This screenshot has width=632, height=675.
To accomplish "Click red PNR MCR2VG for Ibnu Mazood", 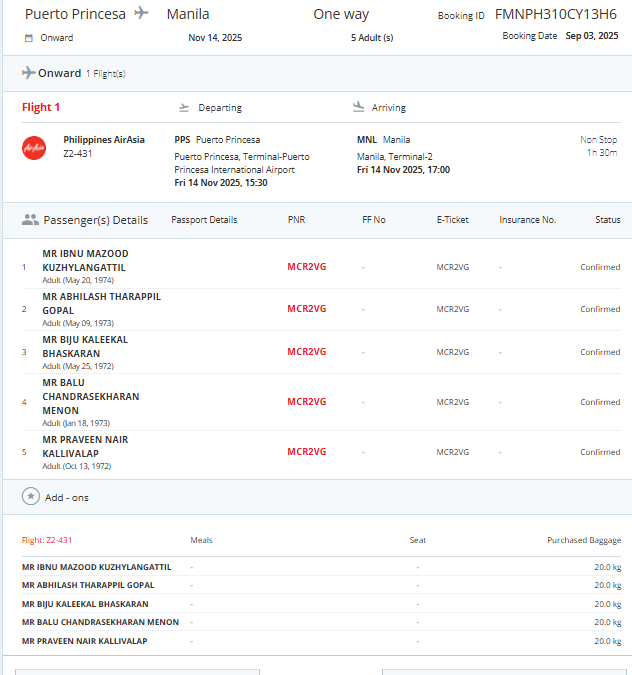I will click(307, 267).
